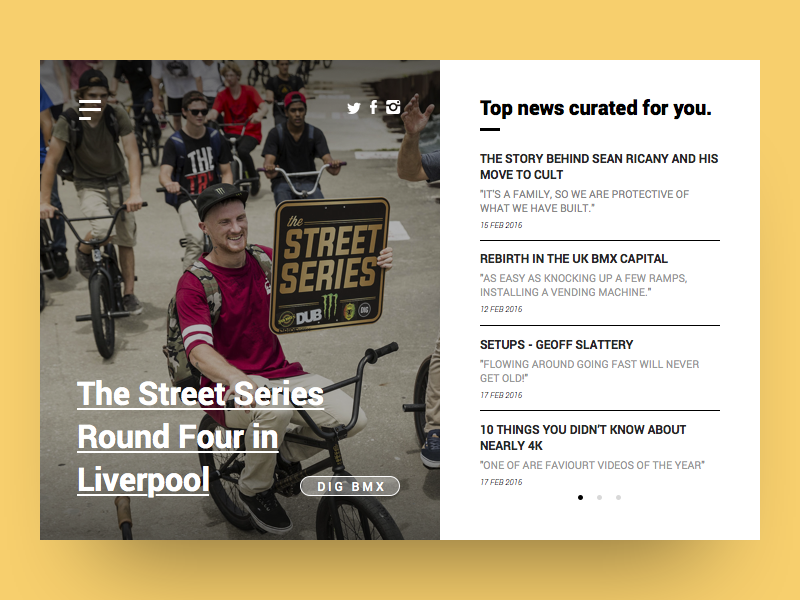Click the "Faviourt videos of the year" quote
800x600 pixels.
click(592, 465)
